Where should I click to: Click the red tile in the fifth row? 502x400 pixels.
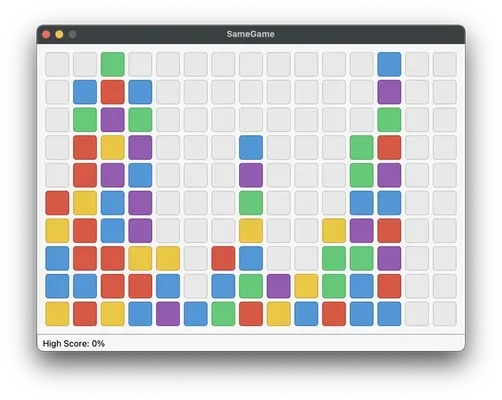pos(85,175)
